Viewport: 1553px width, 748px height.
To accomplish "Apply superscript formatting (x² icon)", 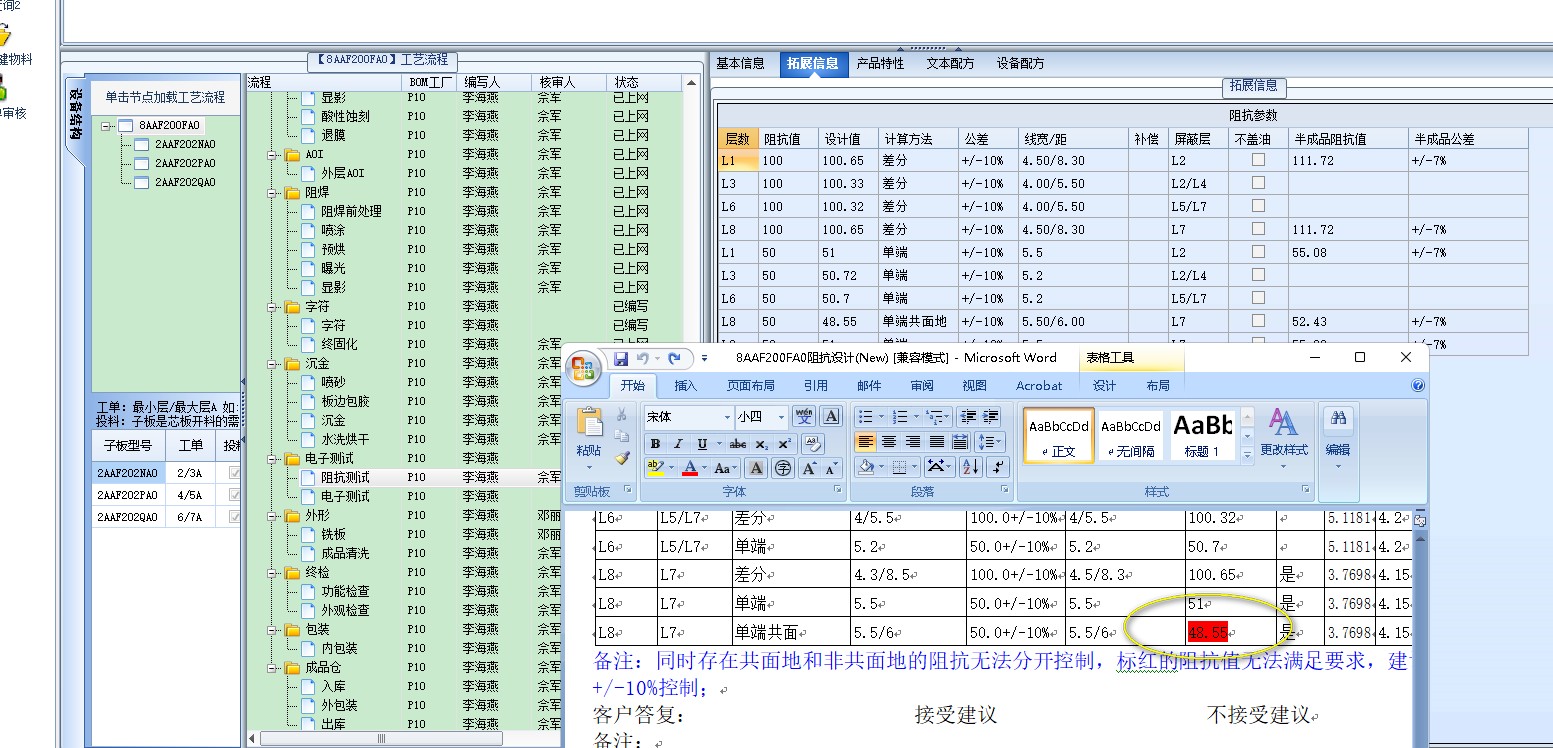I will coord(784,443).
